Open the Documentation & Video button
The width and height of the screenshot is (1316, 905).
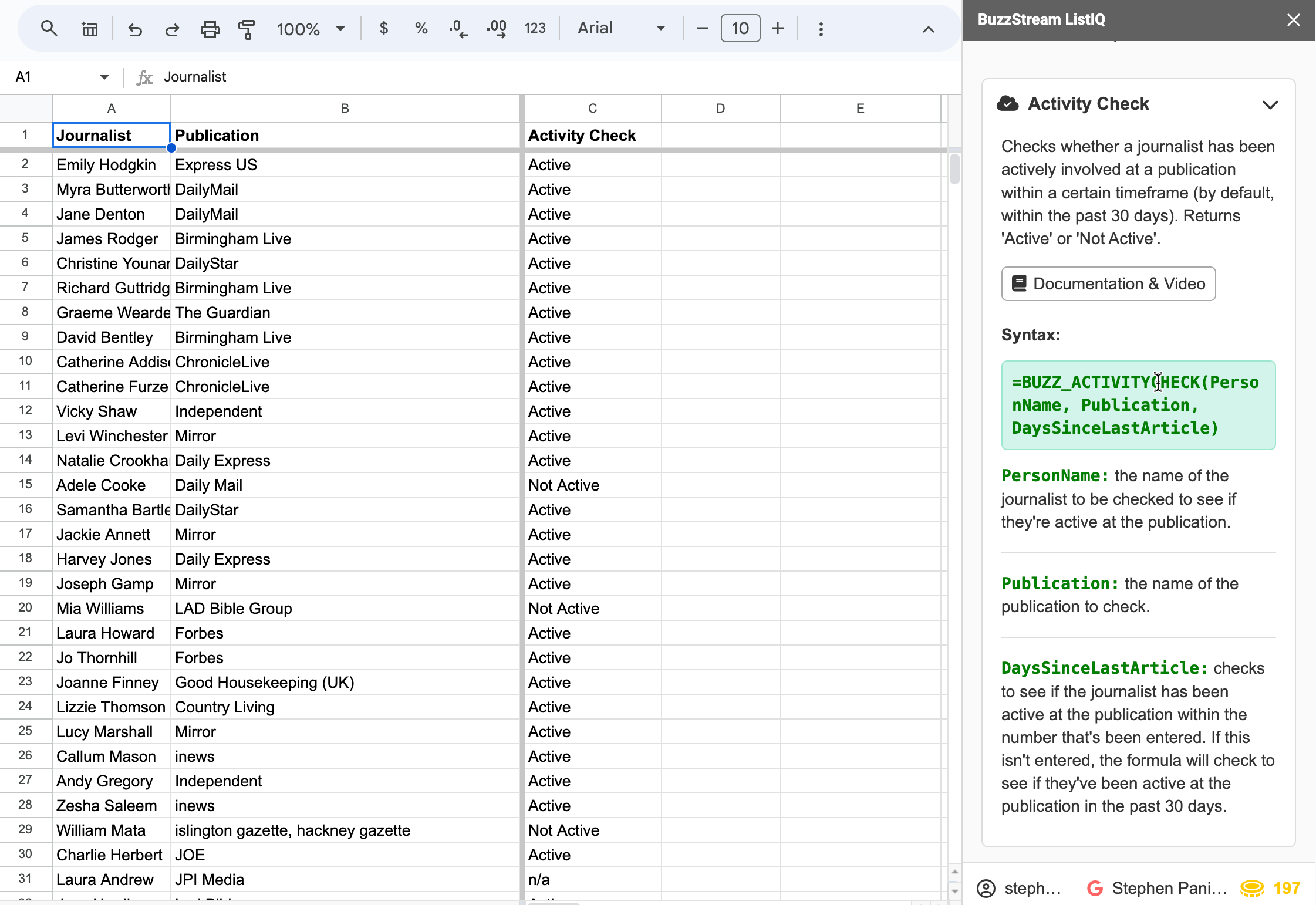tap(1108, 283)
